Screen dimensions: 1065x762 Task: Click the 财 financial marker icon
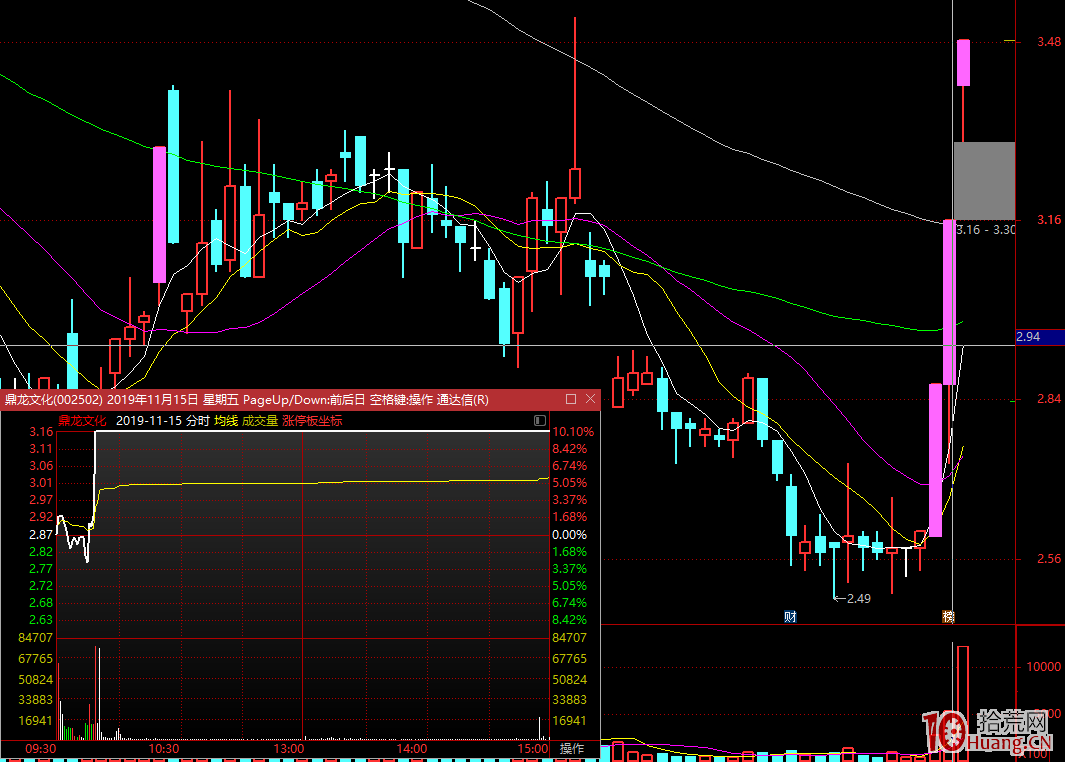point(790,617)
